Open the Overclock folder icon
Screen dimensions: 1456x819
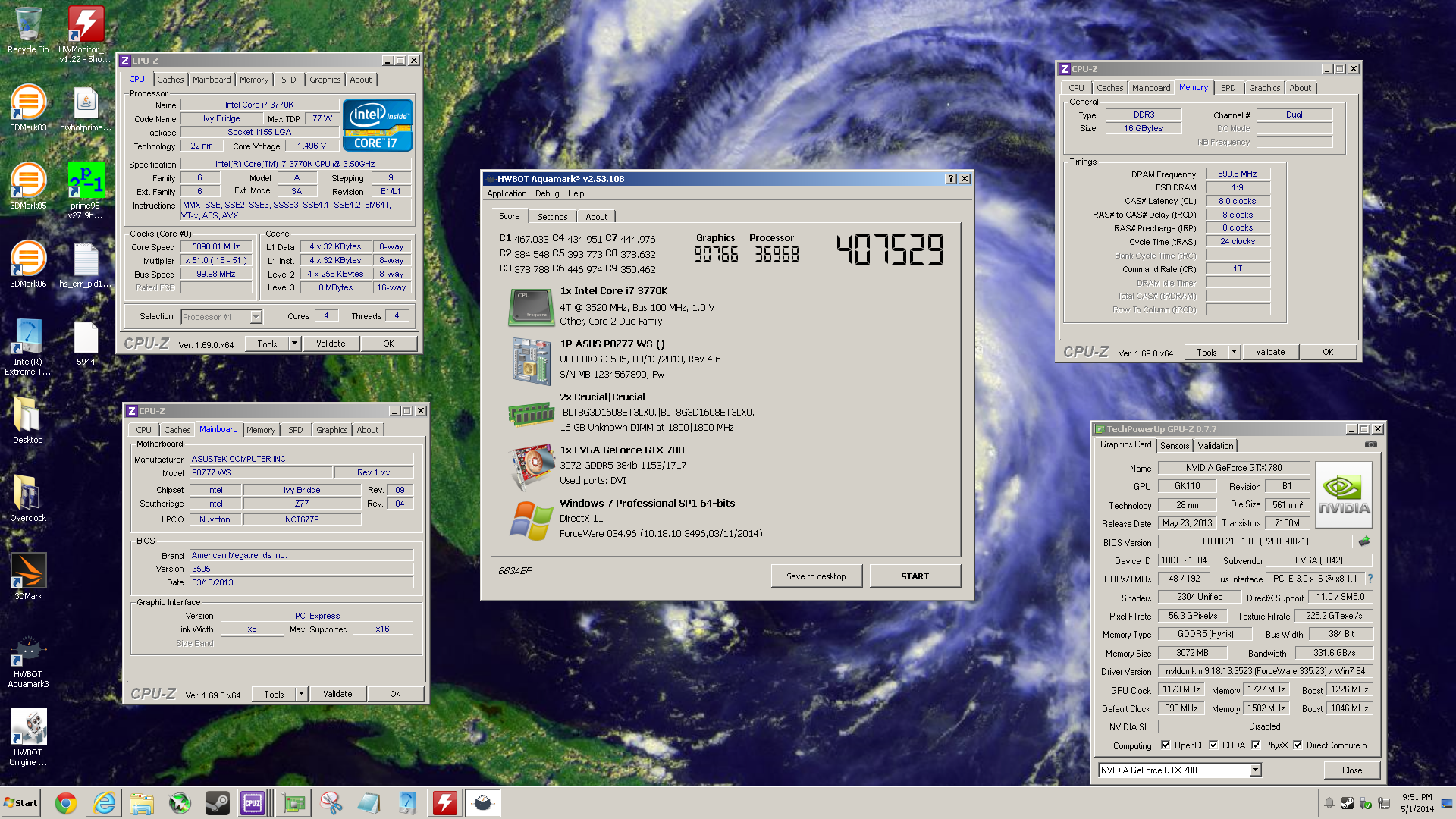[28, 499]
